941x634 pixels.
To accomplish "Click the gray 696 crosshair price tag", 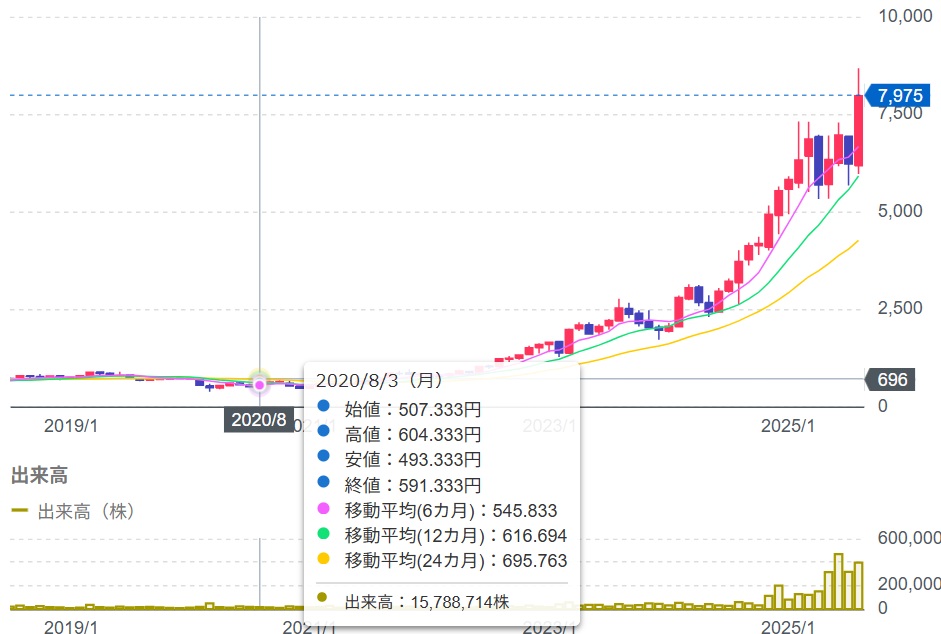I will pos(891,380).
